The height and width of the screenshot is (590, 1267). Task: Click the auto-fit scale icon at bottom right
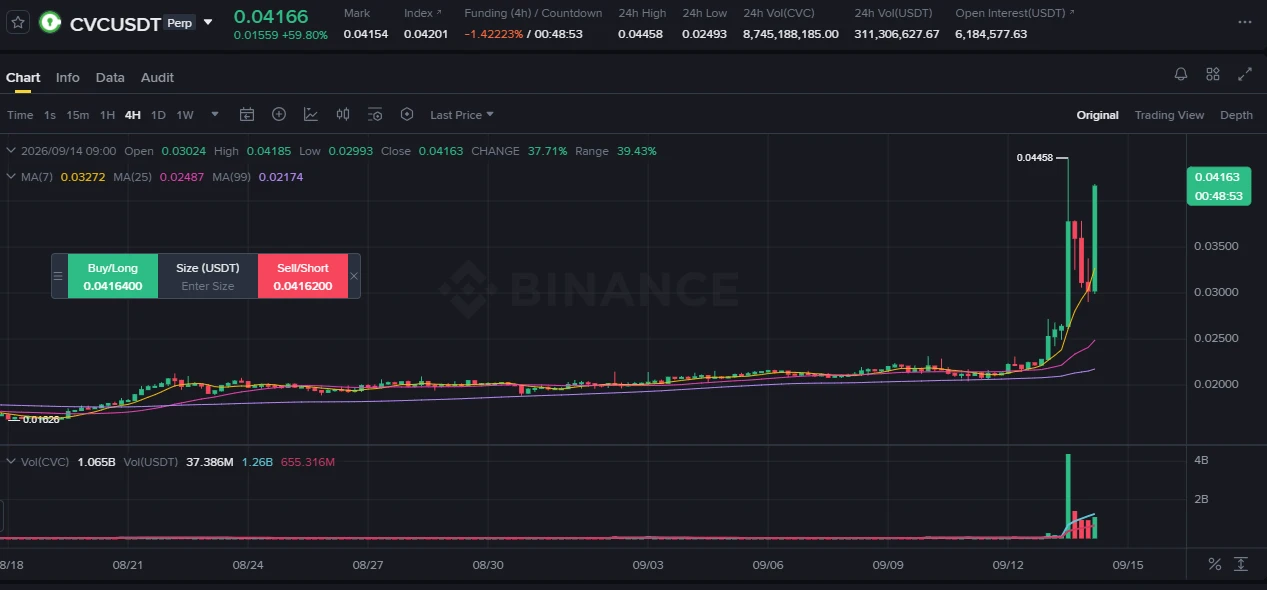(1241, 564)
